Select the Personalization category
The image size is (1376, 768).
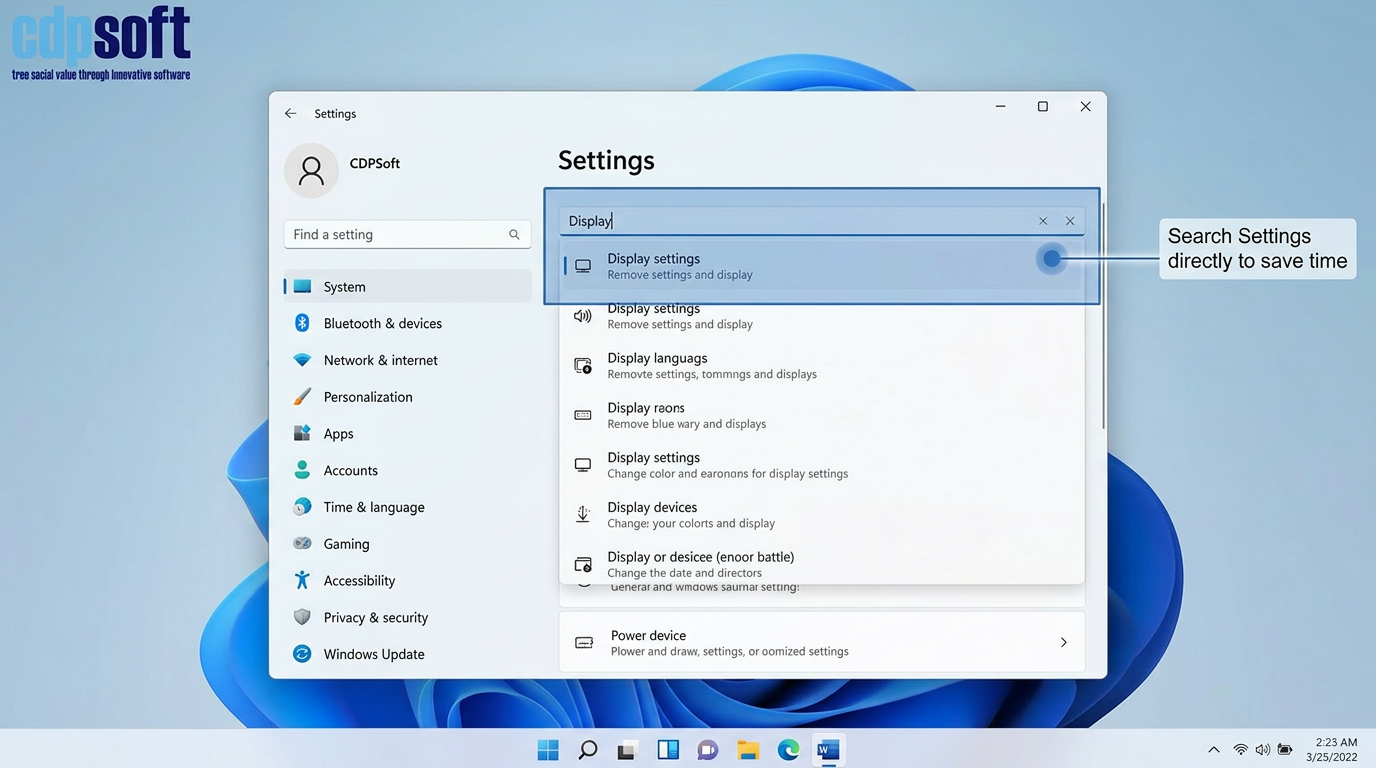[367, 397]
